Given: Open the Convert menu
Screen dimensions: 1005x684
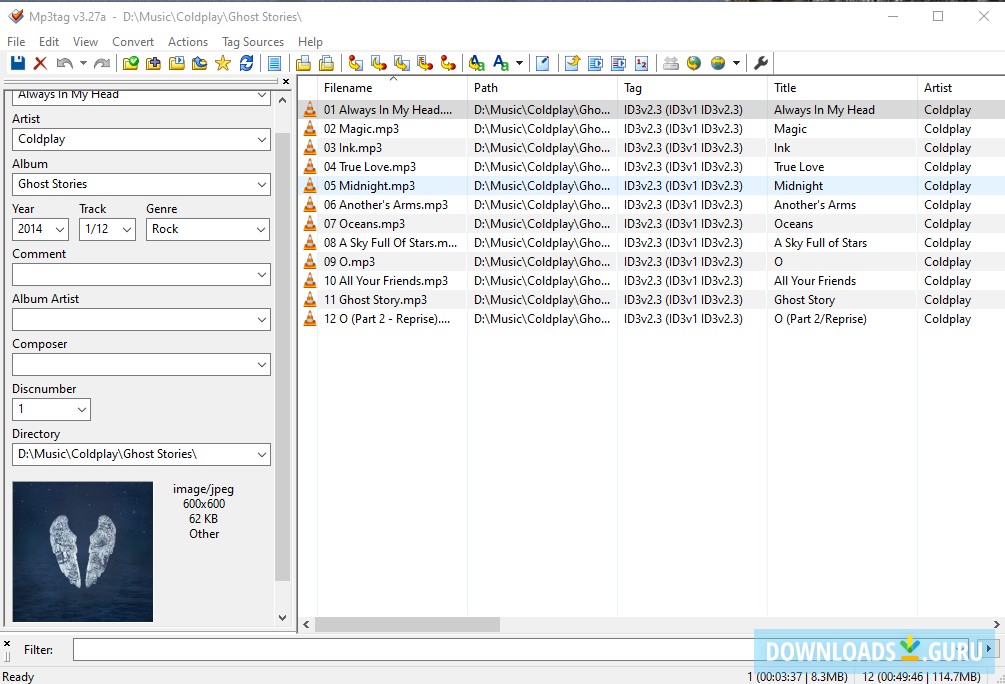Looking at the screenshot, I should pos(133,41).
